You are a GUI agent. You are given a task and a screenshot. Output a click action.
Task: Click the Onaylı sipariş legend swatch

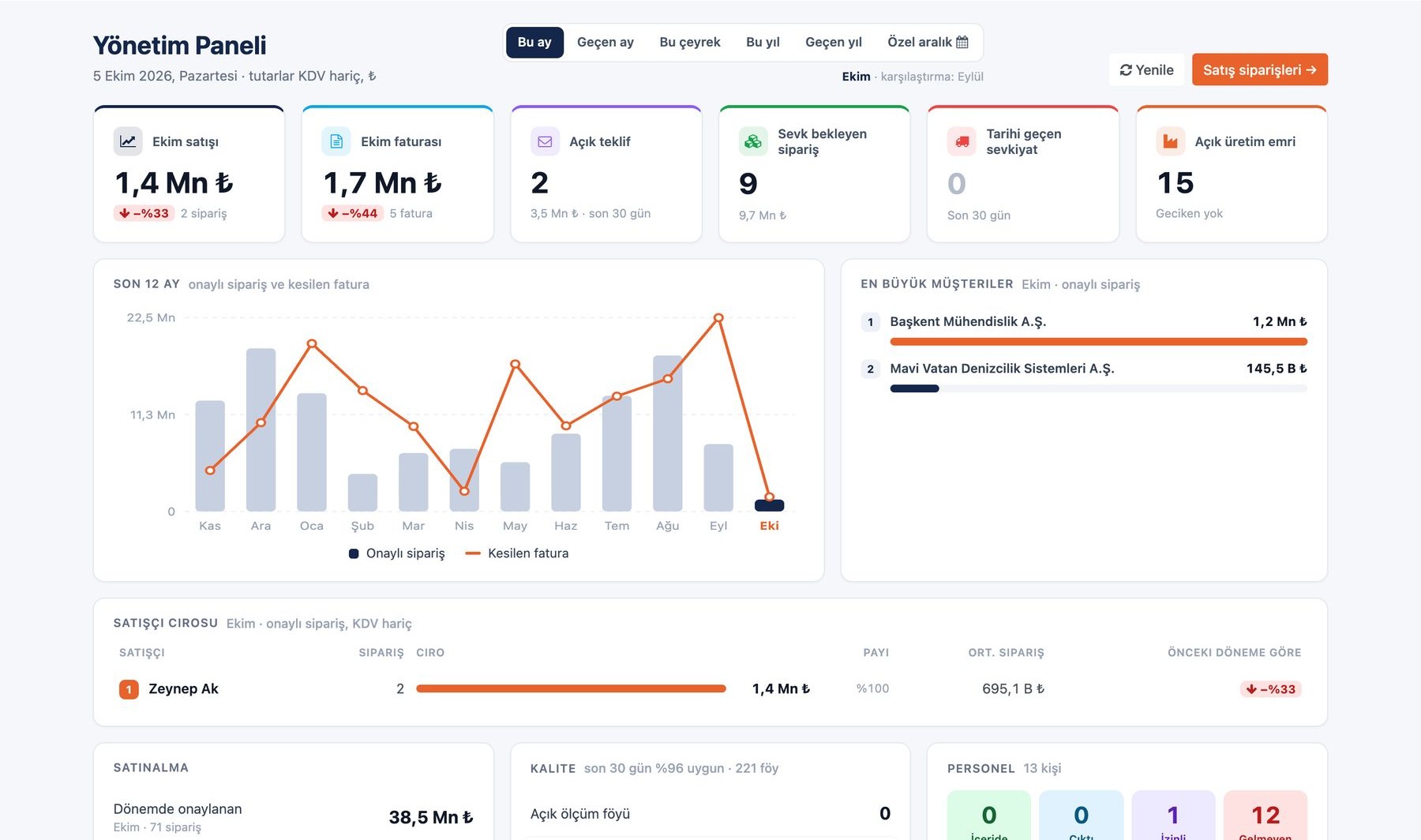pos(354,553)
